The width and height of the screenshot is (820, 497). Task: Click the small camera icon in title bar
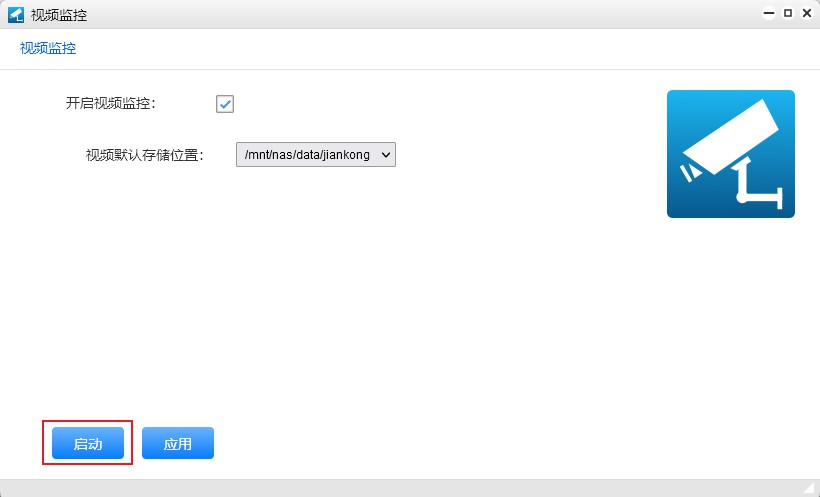(15, 14)
